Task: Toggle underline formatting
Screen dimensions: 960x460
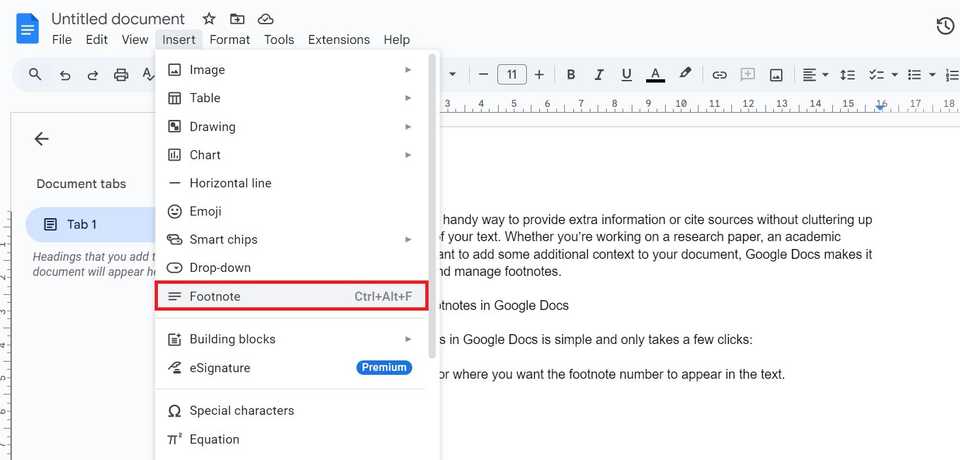Action: 626,75
